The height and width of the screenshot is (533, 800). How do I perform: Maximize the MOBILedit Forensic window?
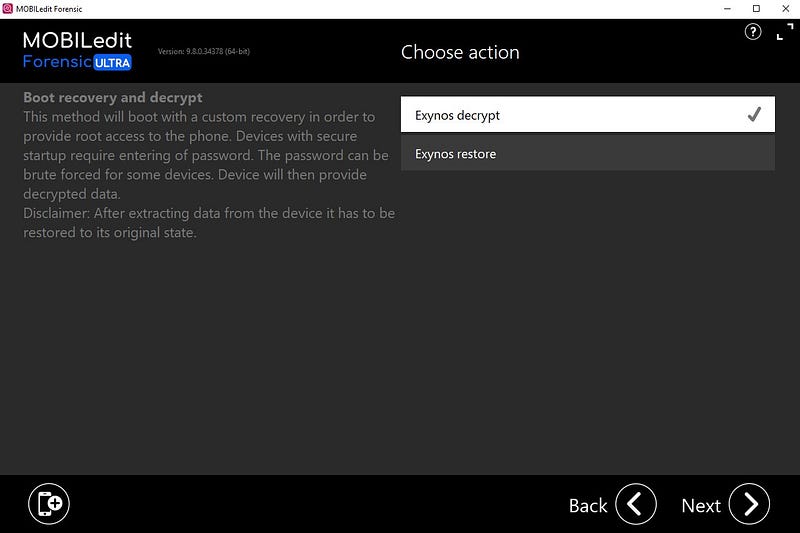[x=756, y=9]
